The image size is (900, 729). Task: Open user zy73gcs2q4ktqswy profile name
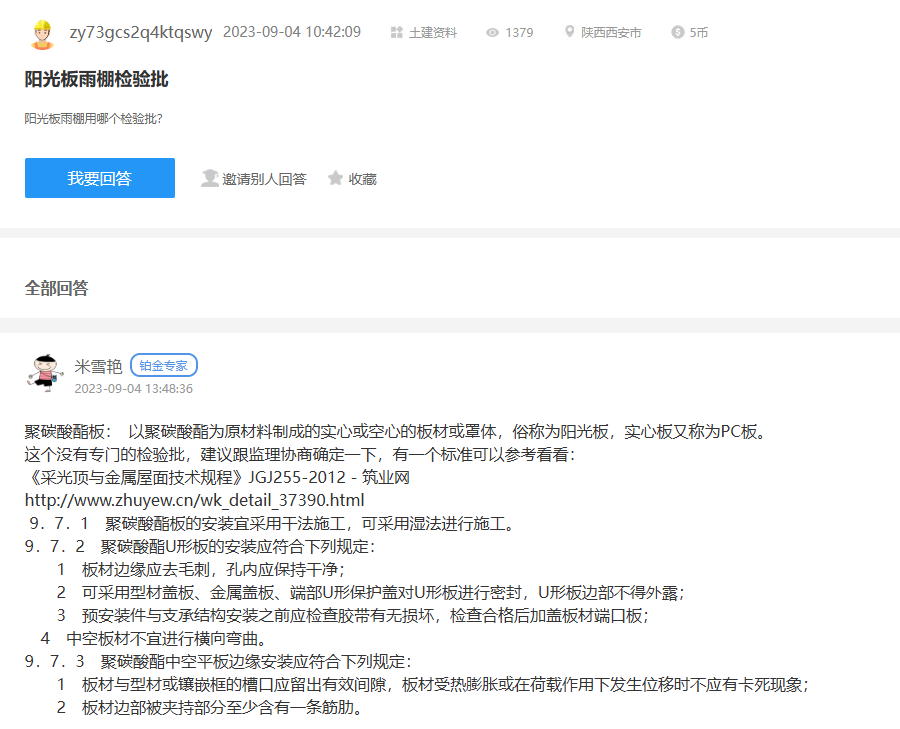[x=141, y=32]
